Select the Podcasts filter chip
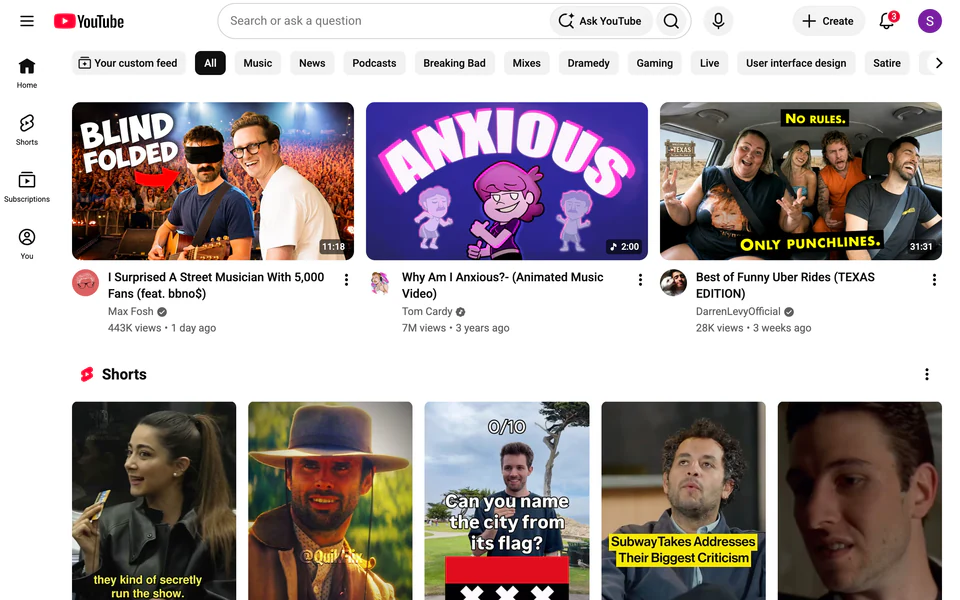The height and width of the screenshot is (600, 960). [x=374, y=63]
